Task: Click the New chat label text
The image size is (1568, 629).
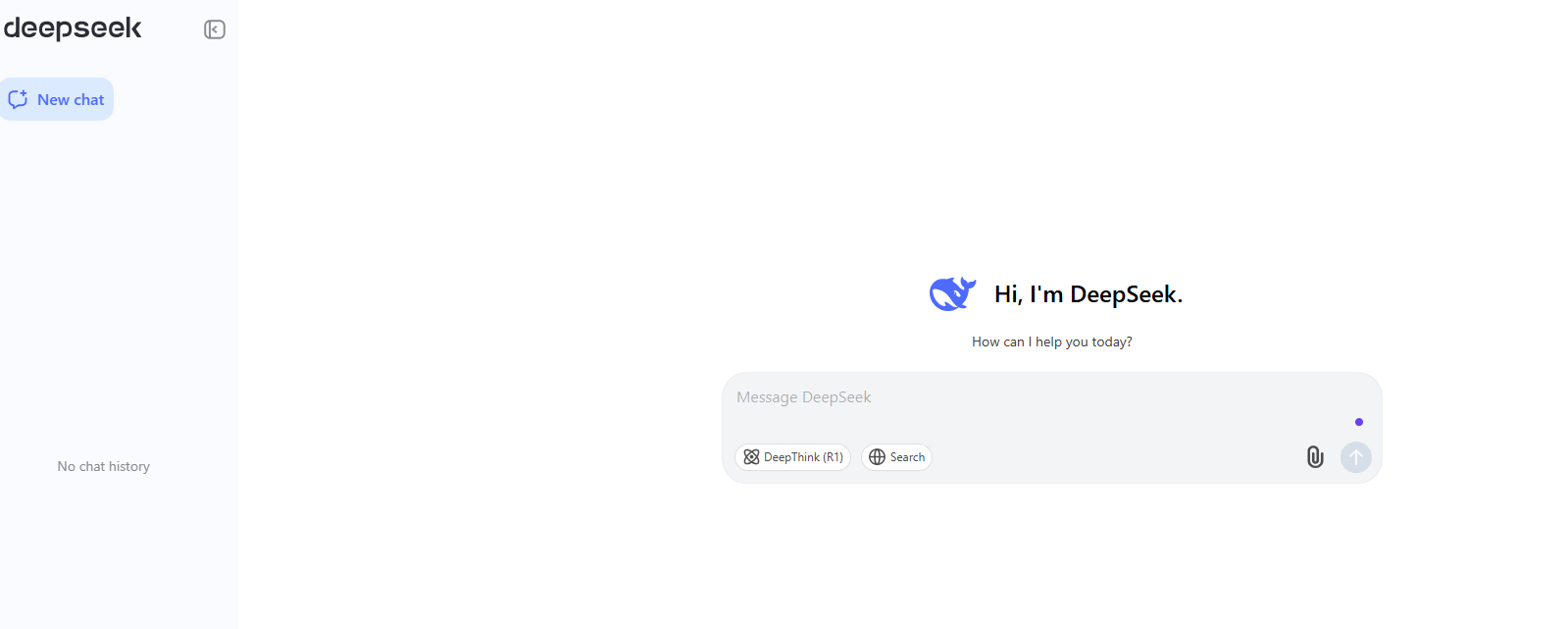Action: pyautogui.click(x=71, y=99)
